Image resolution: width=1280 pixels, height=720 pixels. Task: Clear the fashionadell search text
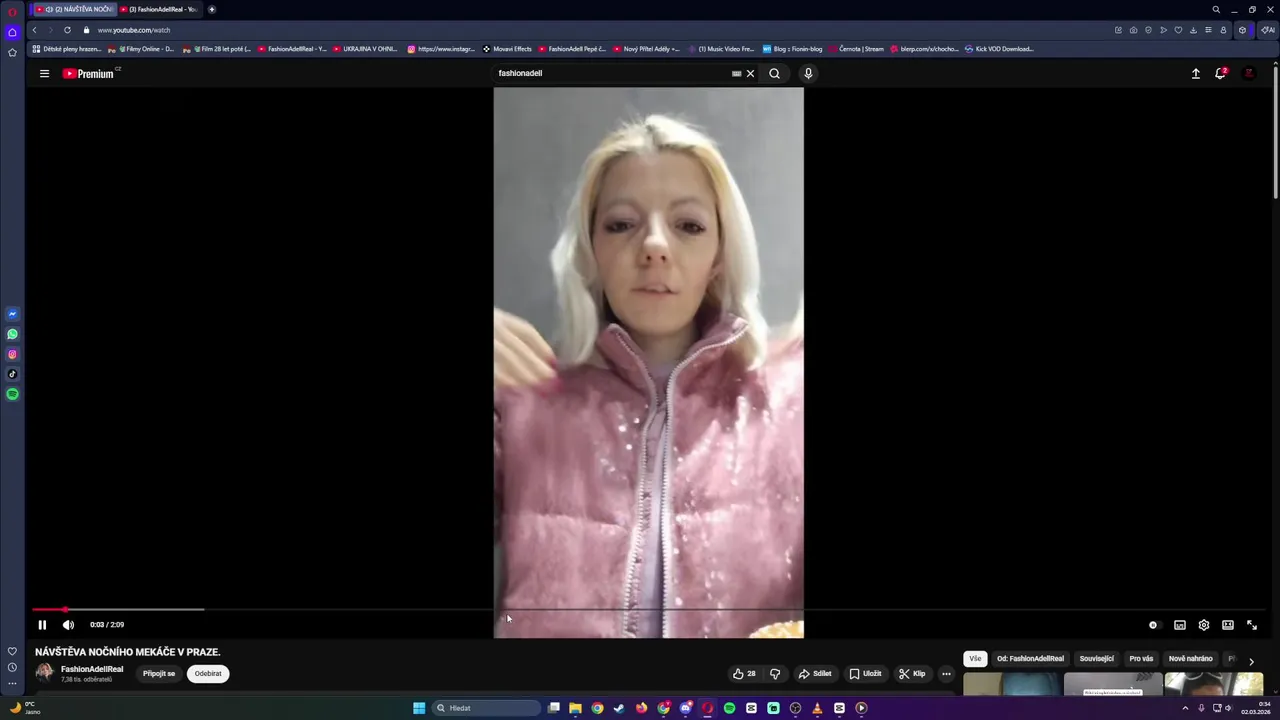click(750, 73)
